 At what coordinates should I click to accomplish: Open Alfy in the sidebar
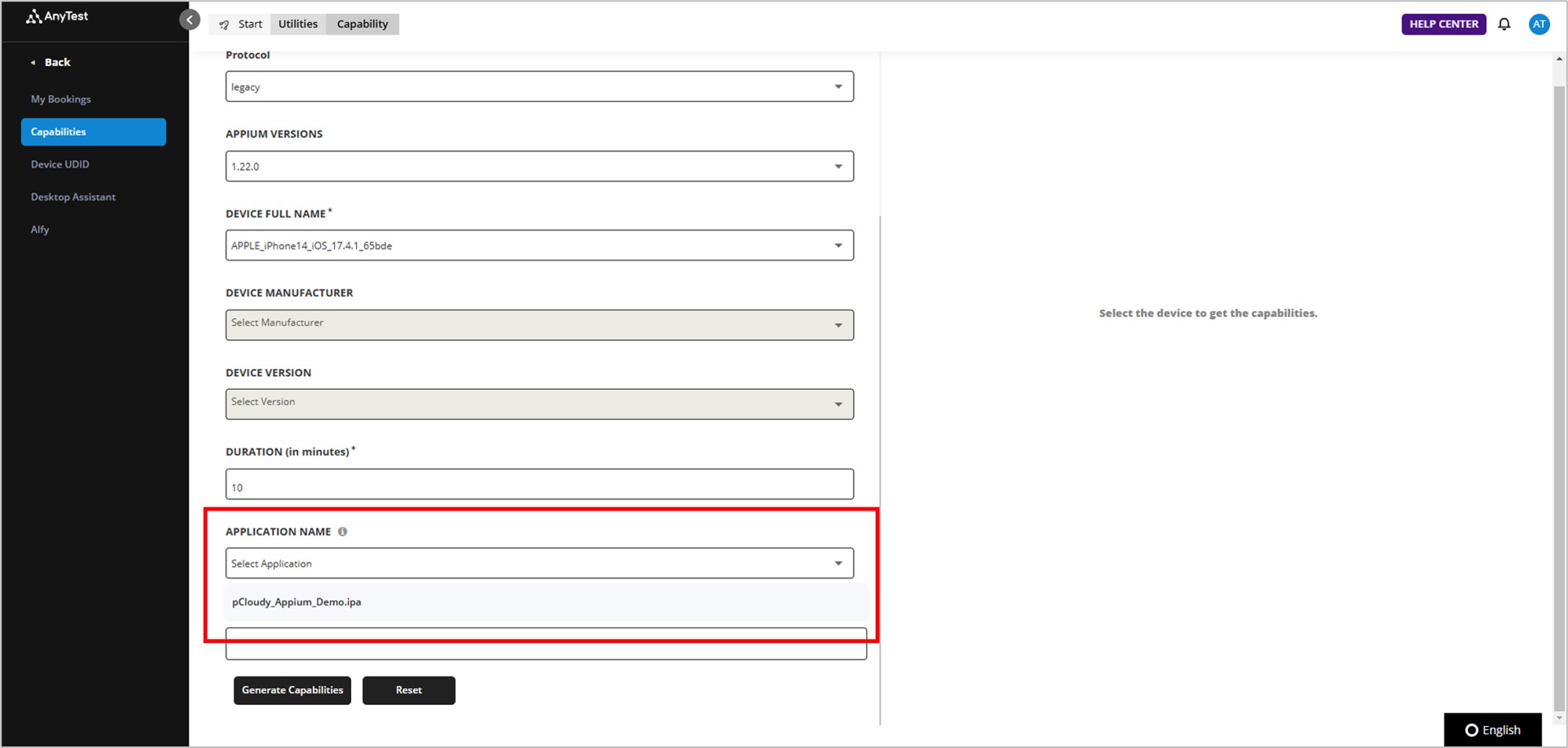(40, 230)
